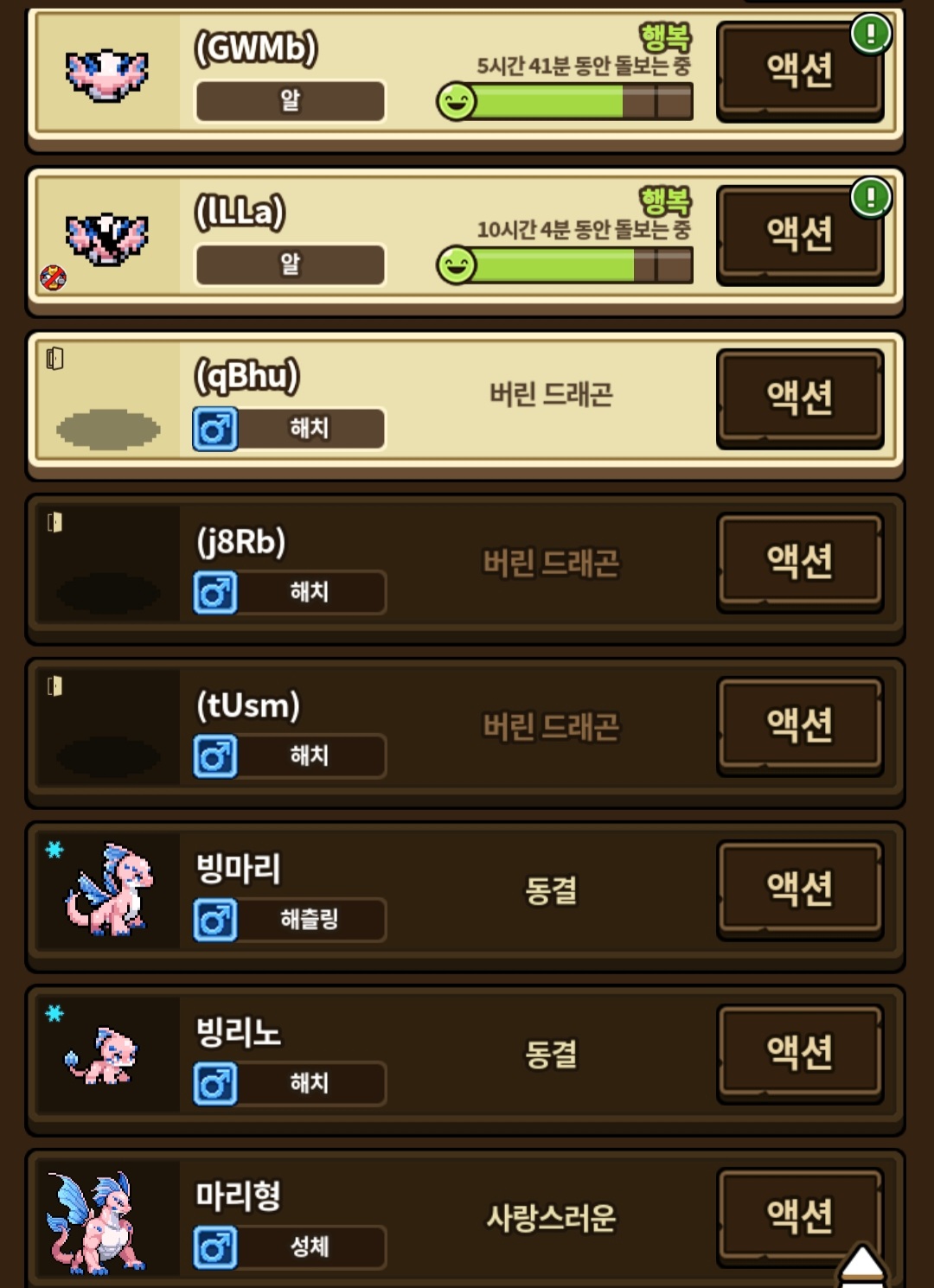Click the frozen snowflake icon on 빙리노
This screenshot has width=934, height=1288.
54,1012
